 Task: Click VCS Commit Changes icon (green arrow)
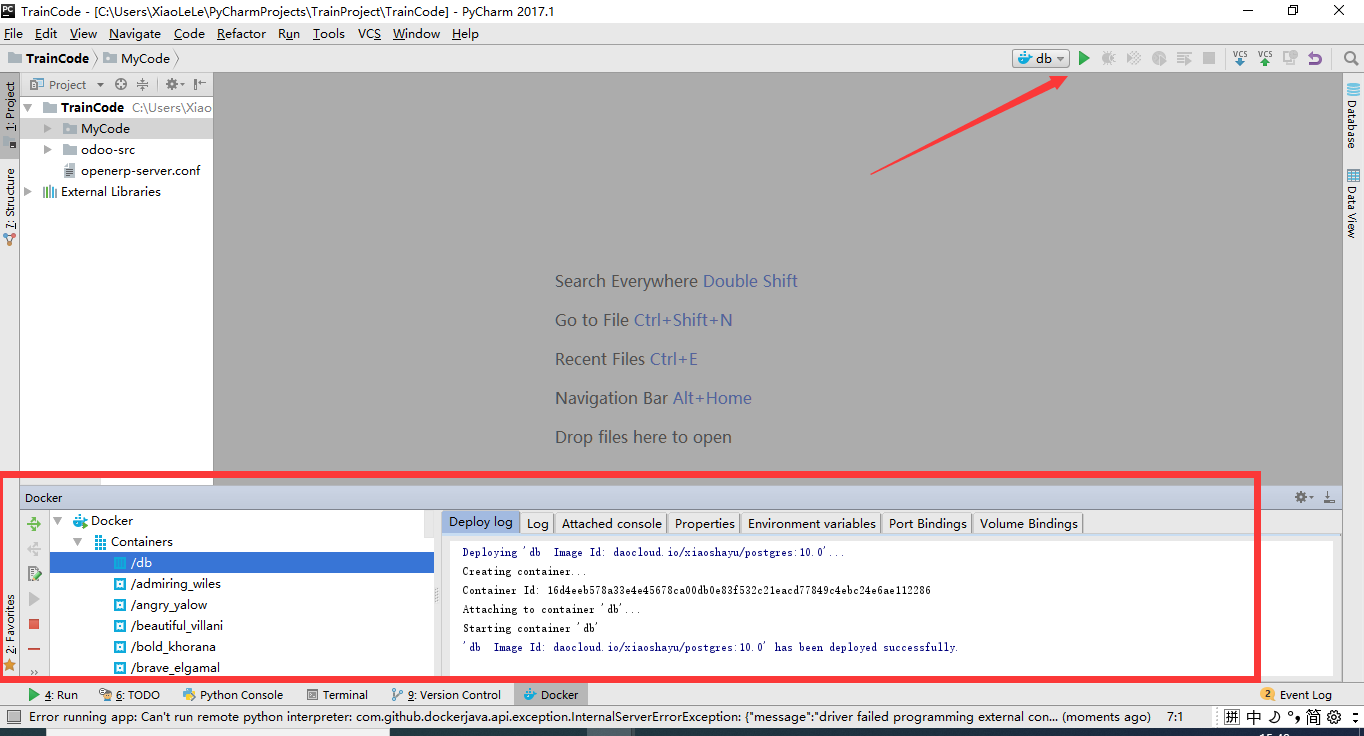pos(1265,58)
